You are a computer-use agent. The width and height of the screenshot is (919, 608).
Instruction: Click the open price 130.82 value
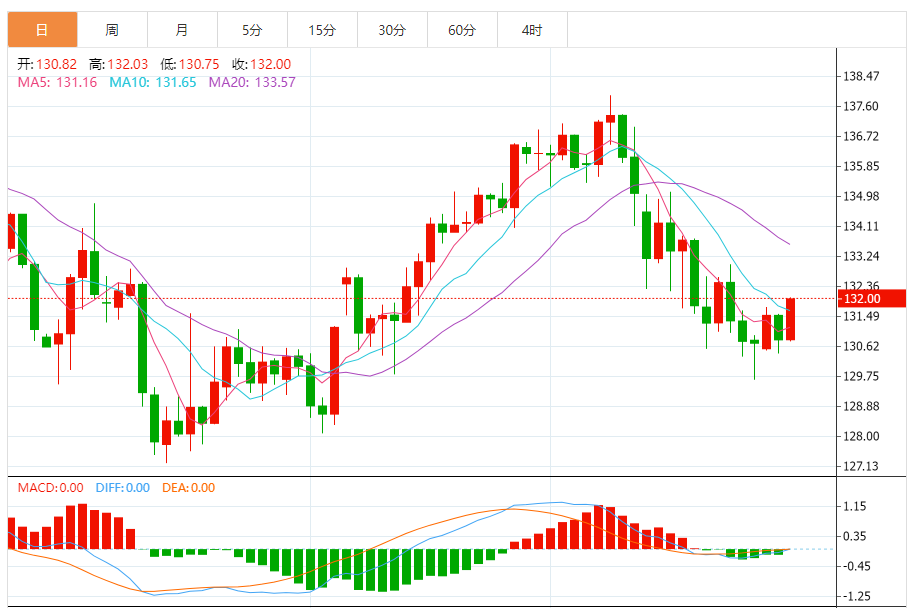(x=56, y=64)
